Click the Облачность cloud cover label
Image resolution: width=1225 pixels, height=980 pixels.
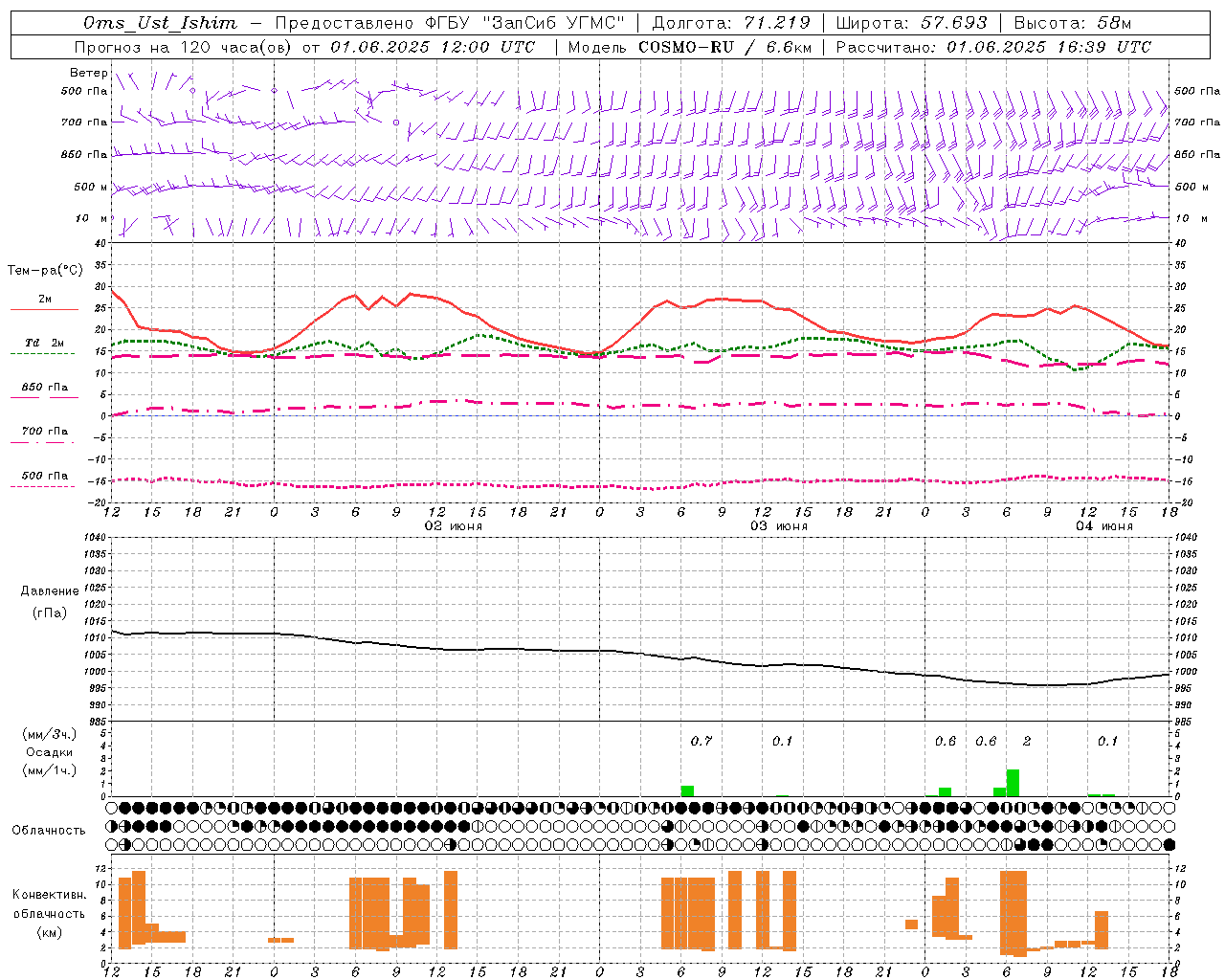(x=49, y=831)
